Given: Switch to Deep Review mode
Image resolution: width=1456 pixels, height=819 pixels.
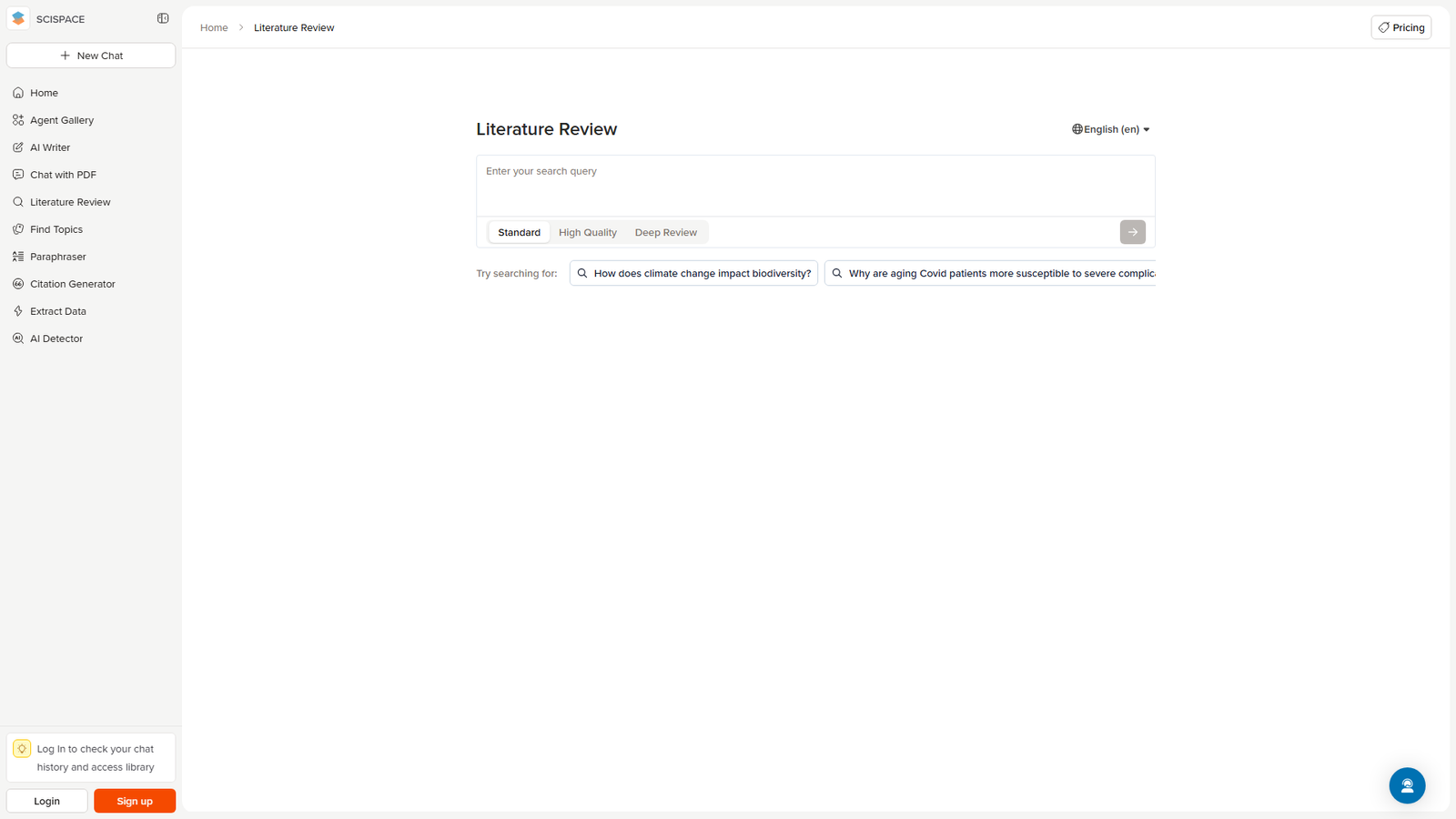Looking at the screenshot, I should click(x=666, y=233).
